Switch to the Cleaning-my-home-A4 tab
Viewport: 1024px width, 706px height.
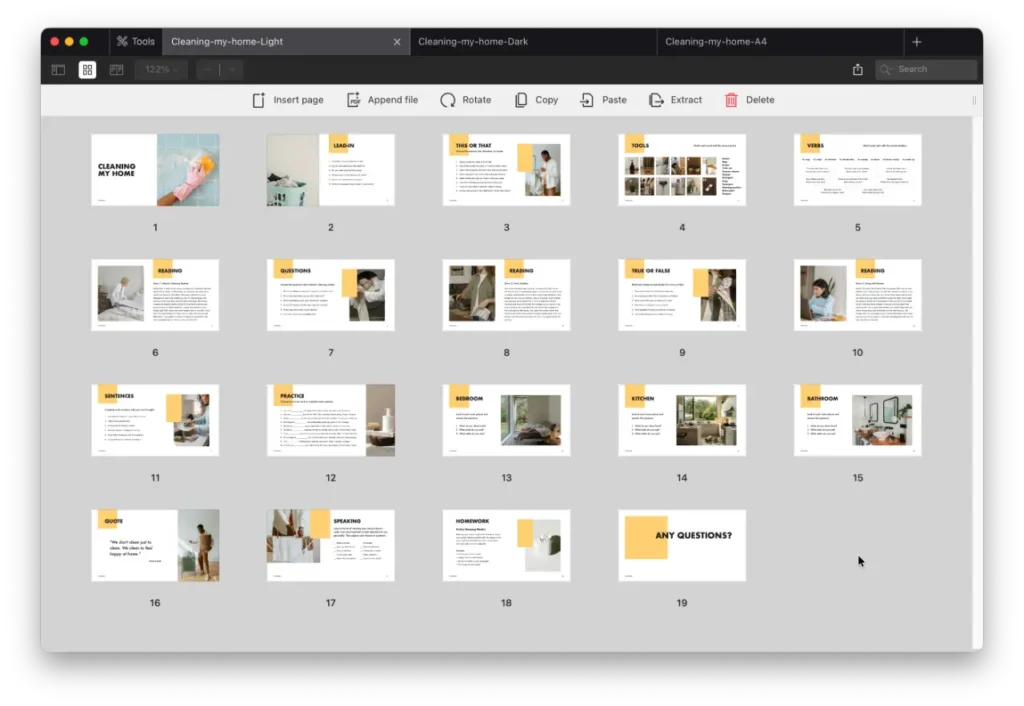click(716, 42)
